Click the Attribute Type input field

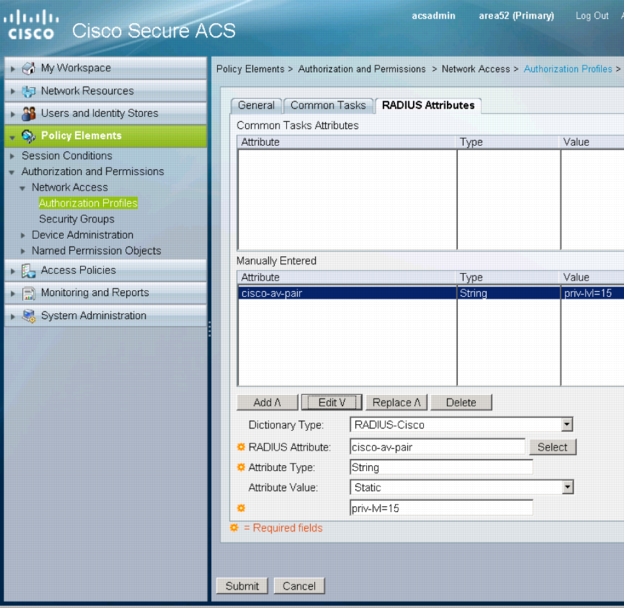coord(441,467)
